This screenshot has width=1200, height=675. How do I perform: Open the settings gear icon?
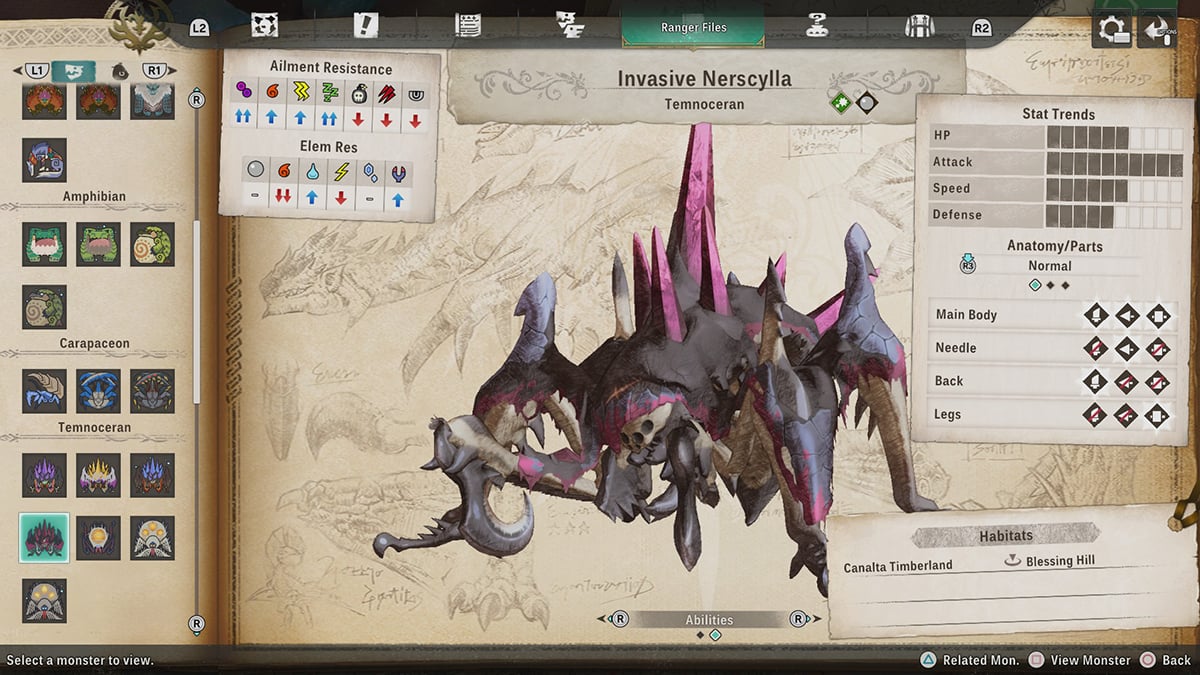[x=1113, y=30]
